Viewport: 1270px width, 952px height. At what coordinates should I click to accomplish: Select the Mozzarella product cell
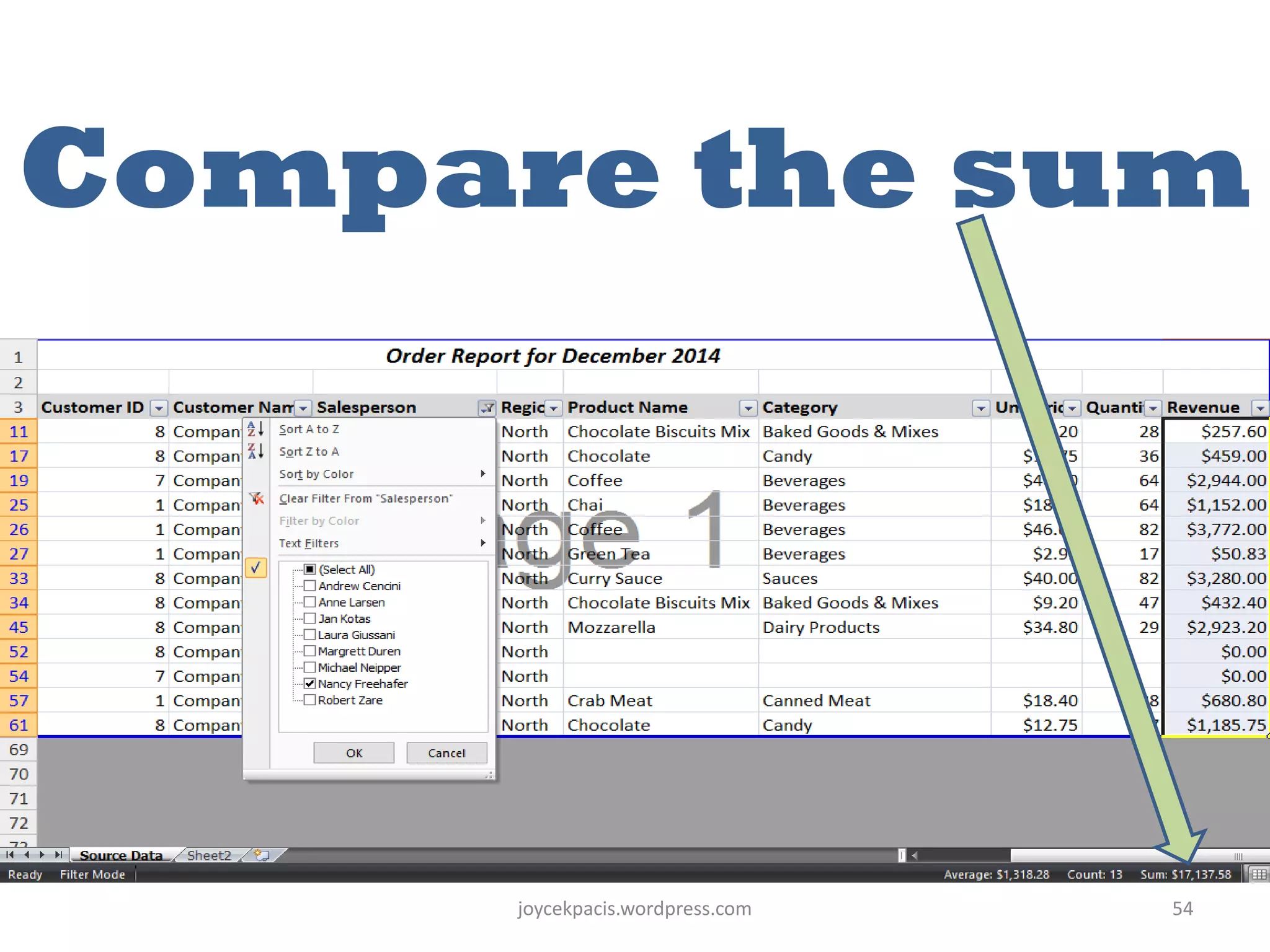tap(660, 627)
